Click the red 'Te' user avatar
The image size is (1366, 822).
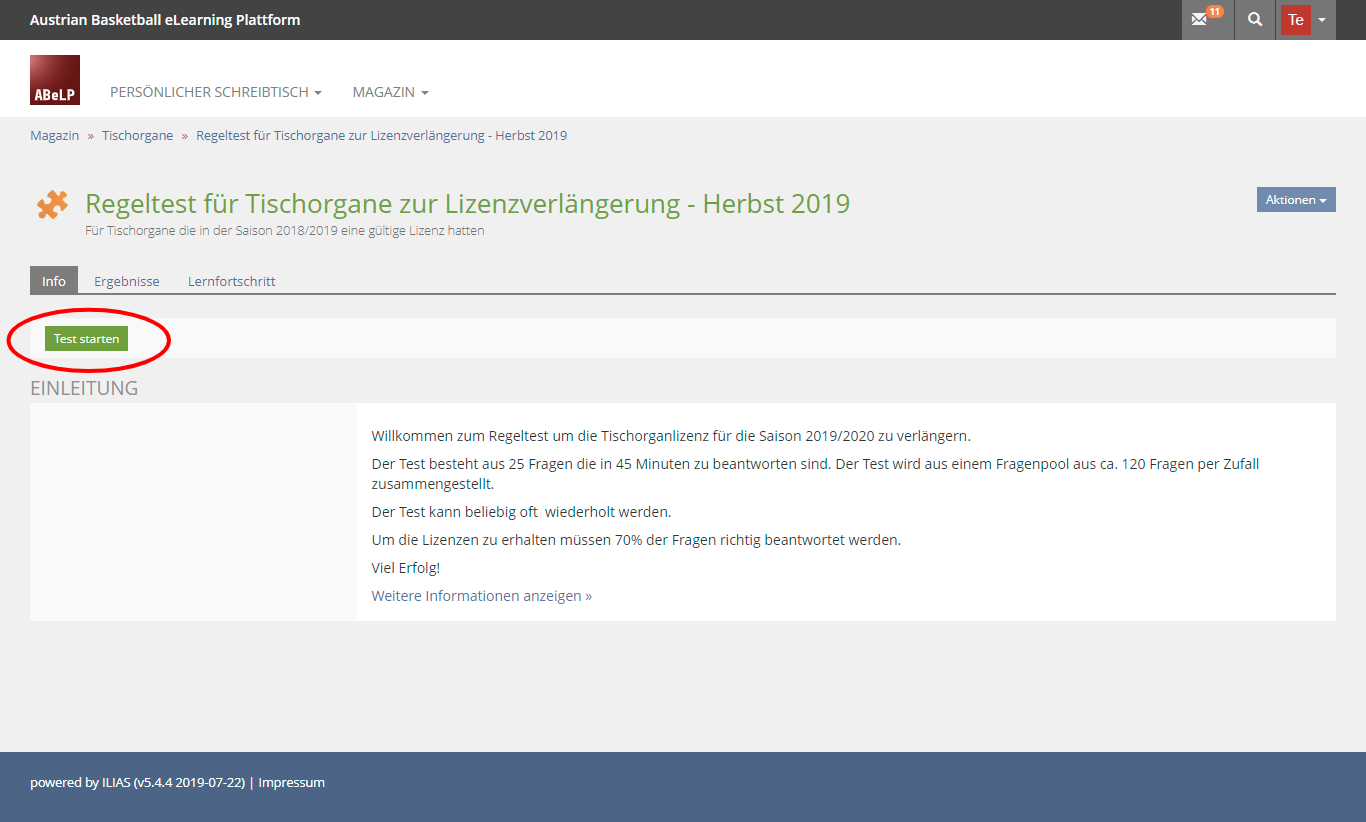[x=1296, y=20]
